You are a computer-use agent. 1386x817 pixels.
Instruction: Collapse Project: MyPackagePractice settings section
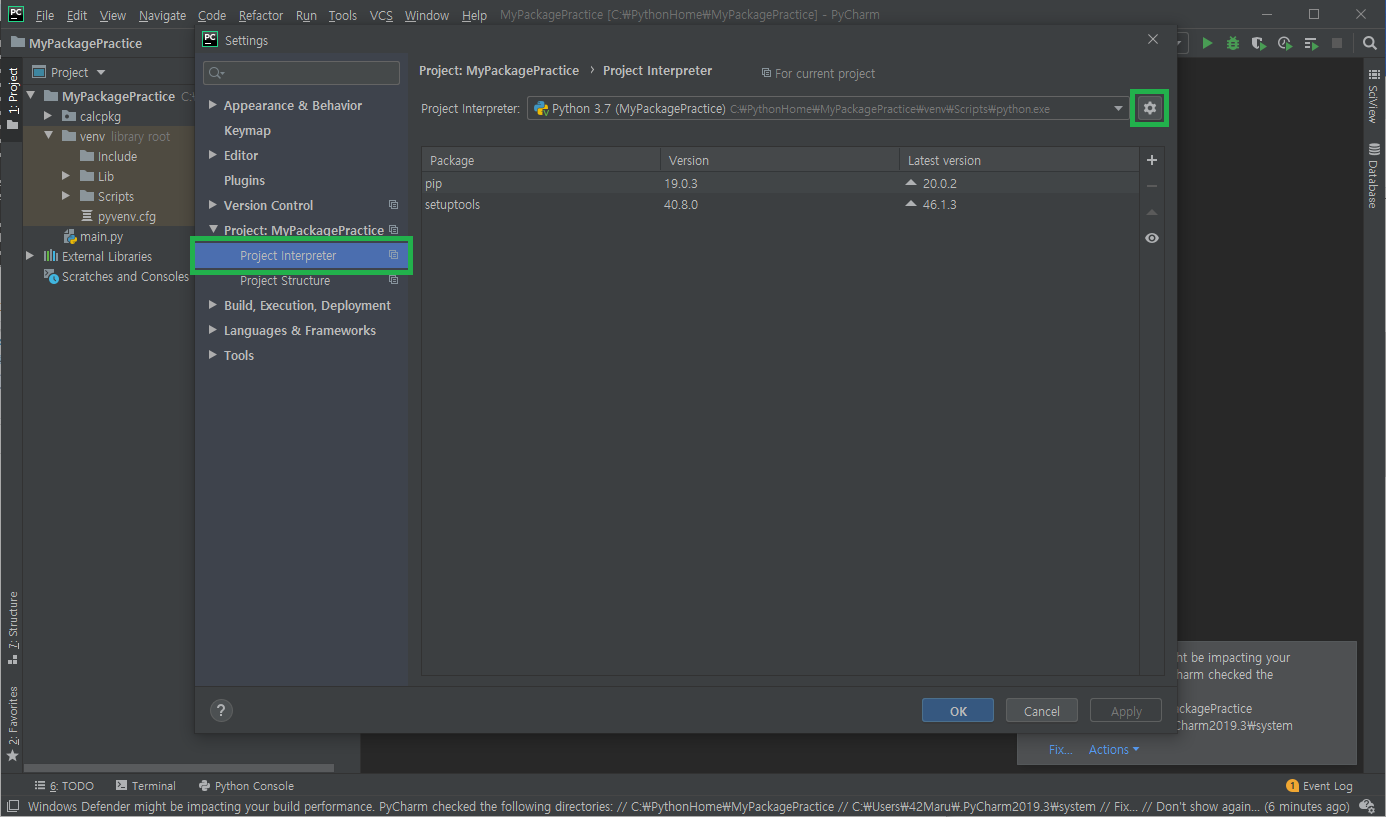click(x=212, y=231)
